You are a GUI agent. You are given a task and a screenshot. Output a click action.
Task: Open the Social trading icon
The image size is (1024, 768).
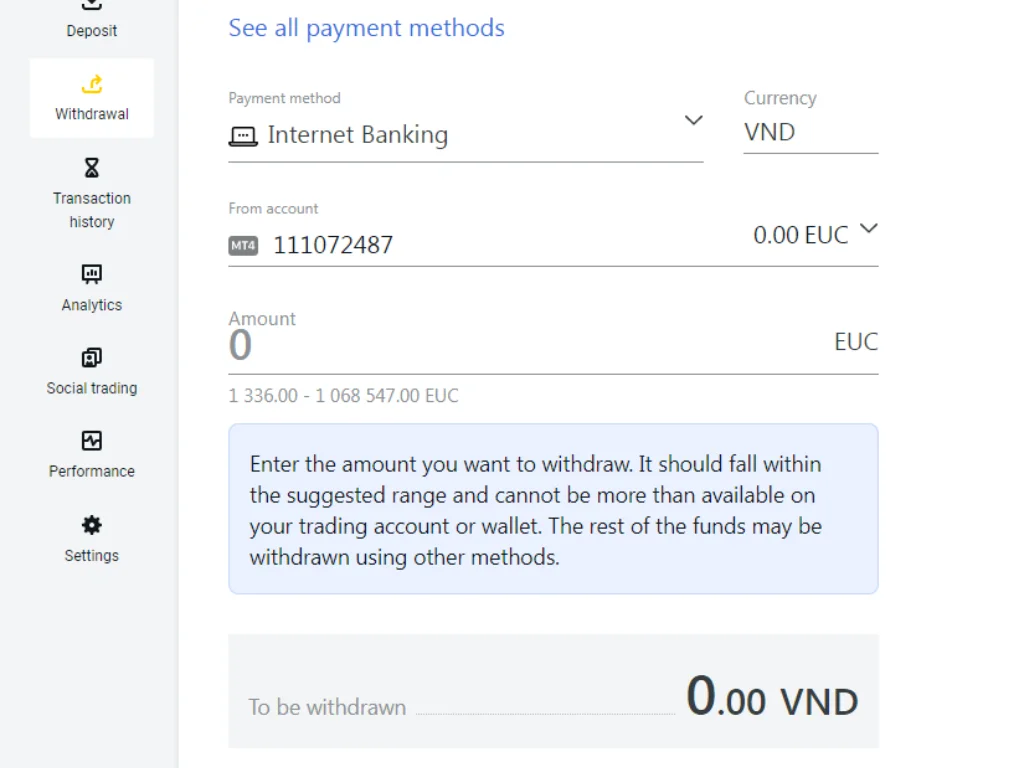click(x=92, y=358)
